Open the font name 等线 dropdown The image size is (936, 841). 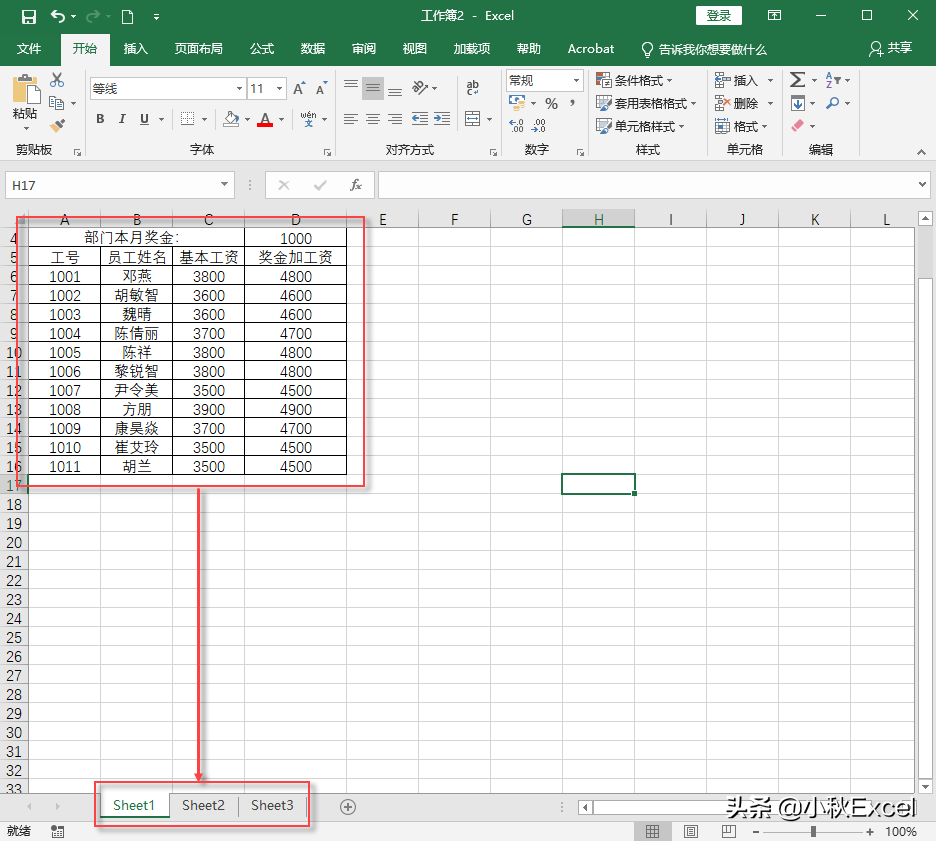tap(239, 88)
